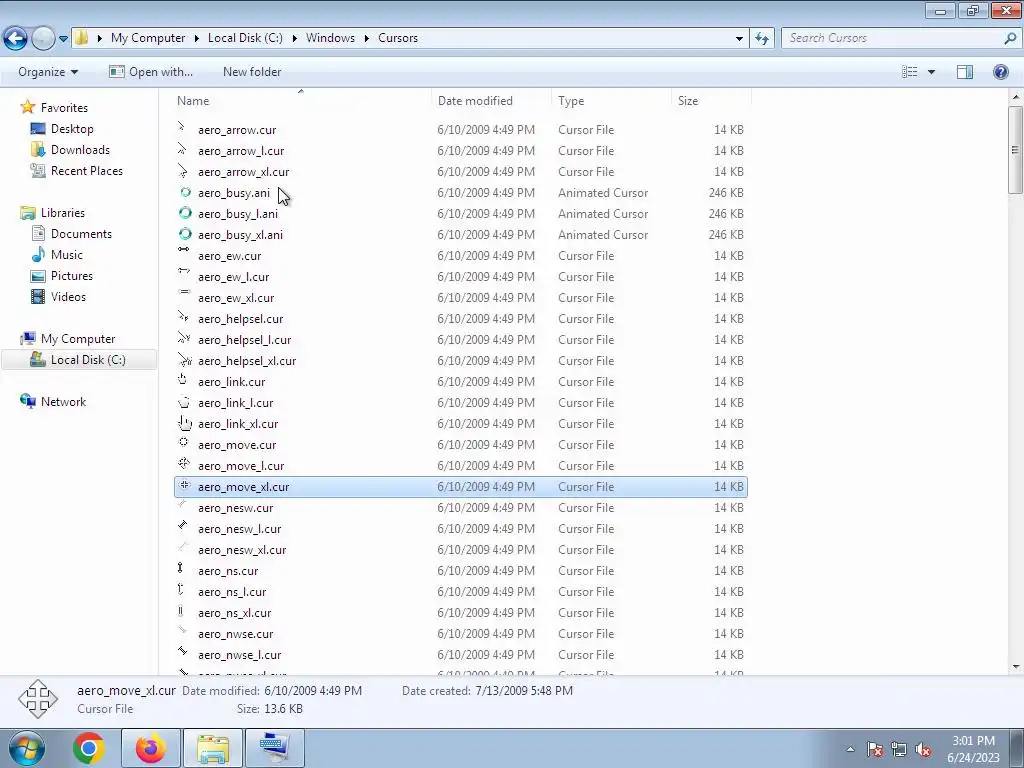
Task: Open the Pictures library
Action: (x=72, y=276)
